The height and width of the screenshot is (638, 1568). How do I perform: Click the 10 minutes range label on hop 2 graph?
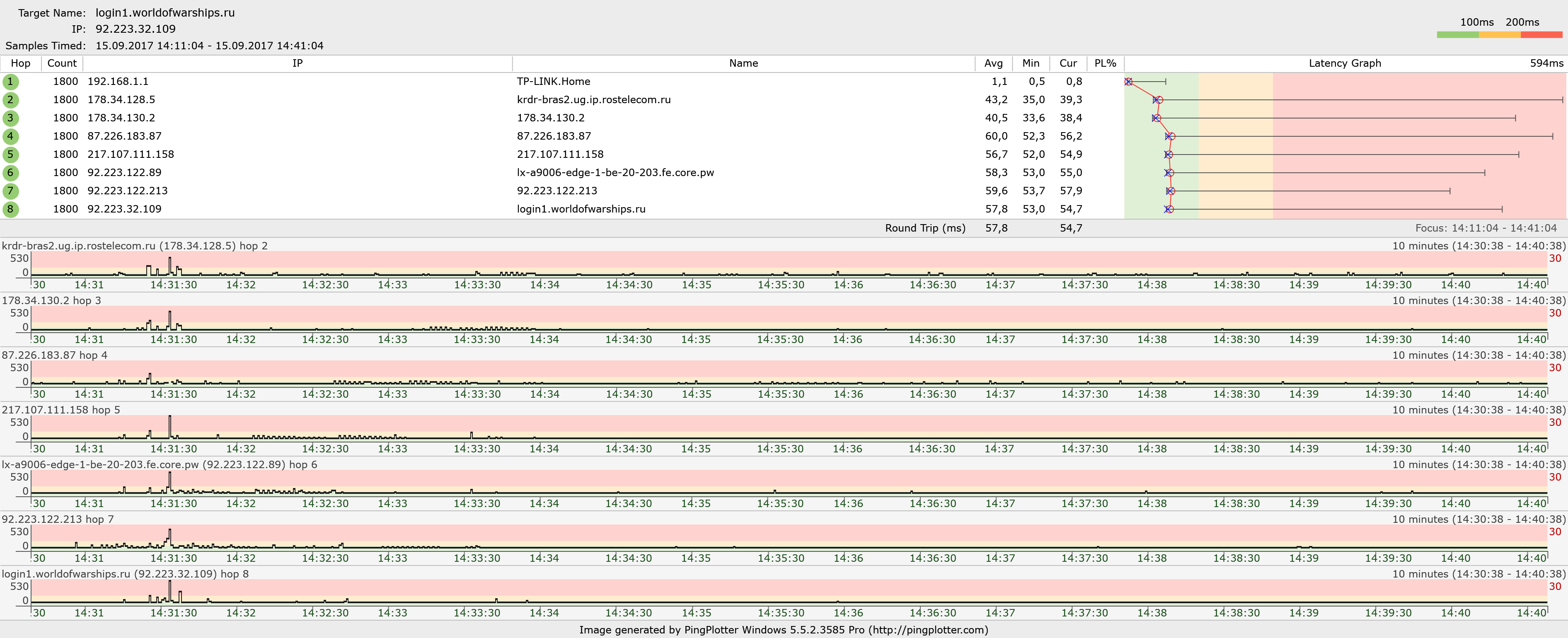[1478, 246]
